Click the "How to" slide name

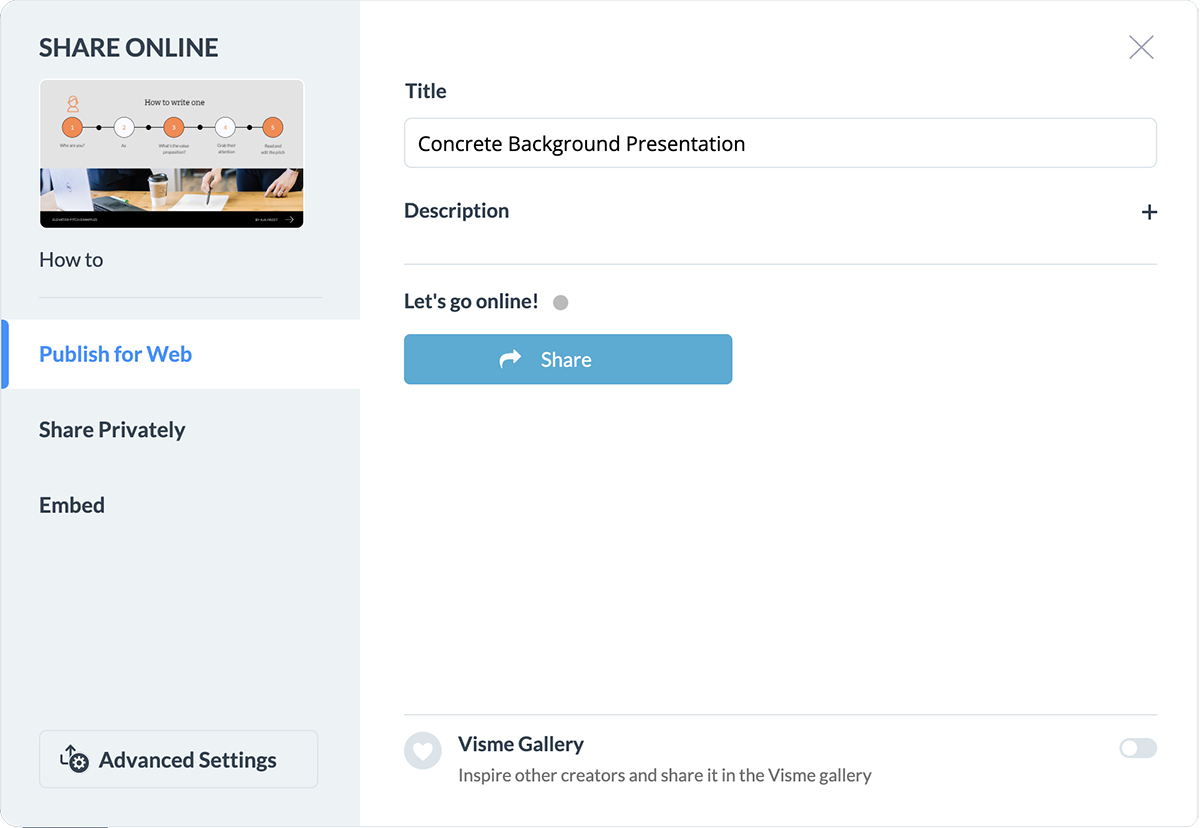tap(71, 260)
